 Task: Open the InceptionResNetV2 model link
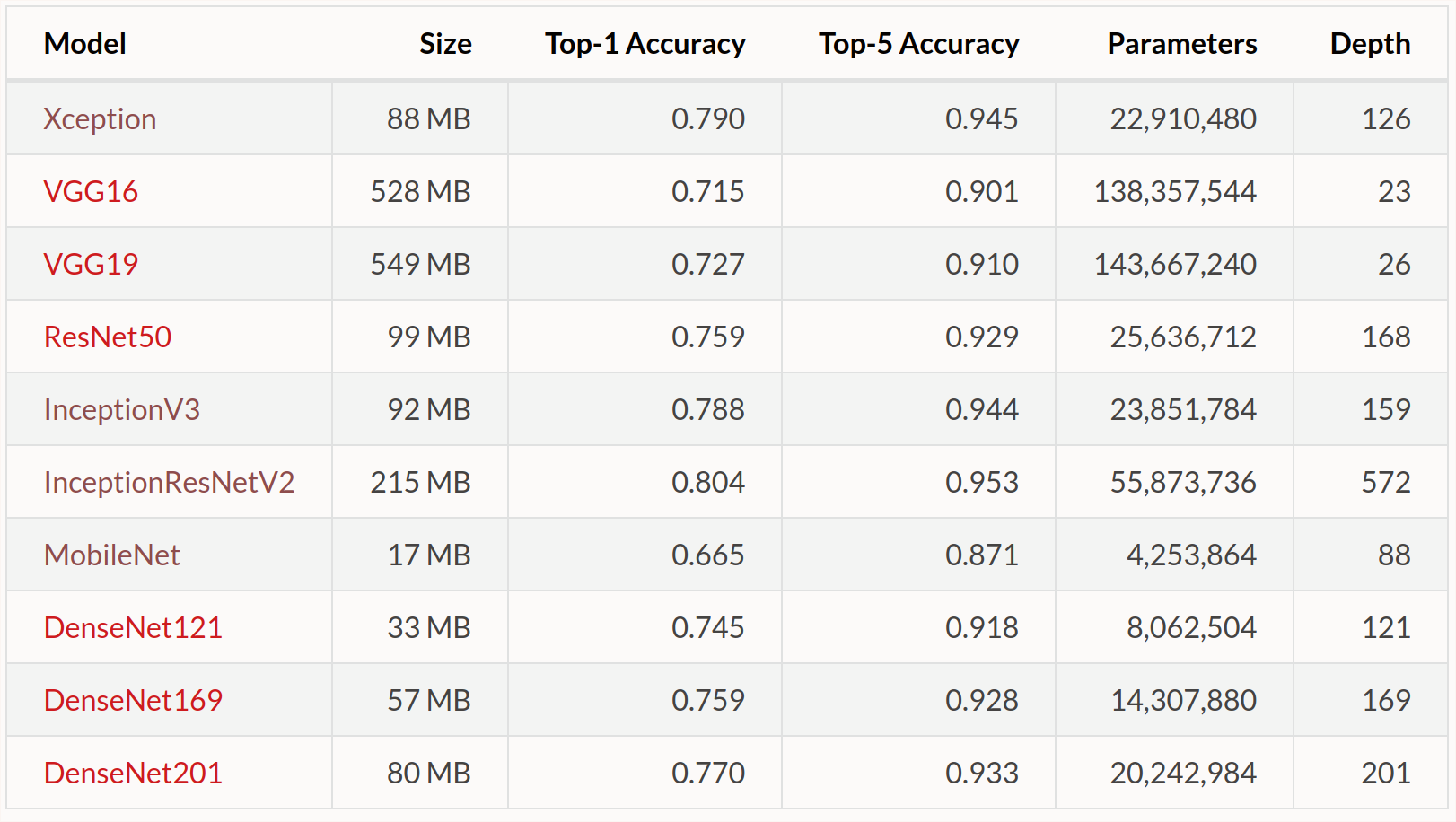[x=169, y=482]
